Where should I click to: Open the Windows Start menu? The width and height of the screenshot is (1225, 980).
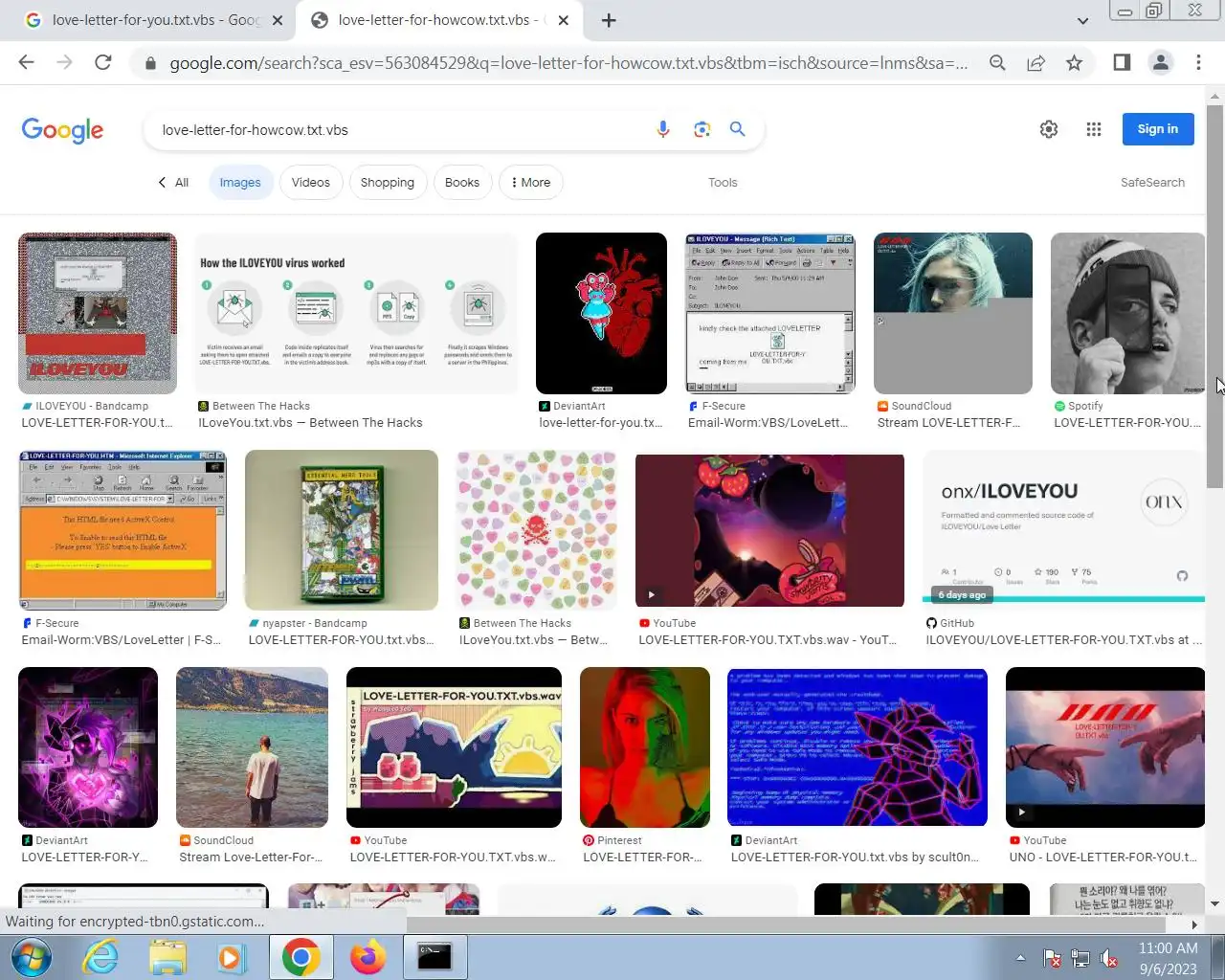31,957
